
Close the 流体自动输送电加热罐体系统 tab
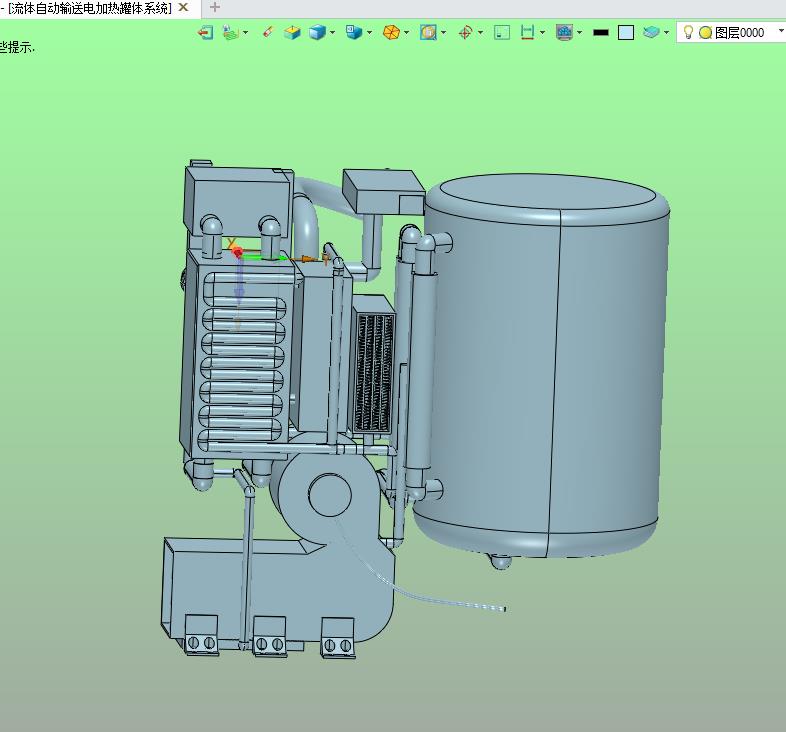tap(183, 8)
